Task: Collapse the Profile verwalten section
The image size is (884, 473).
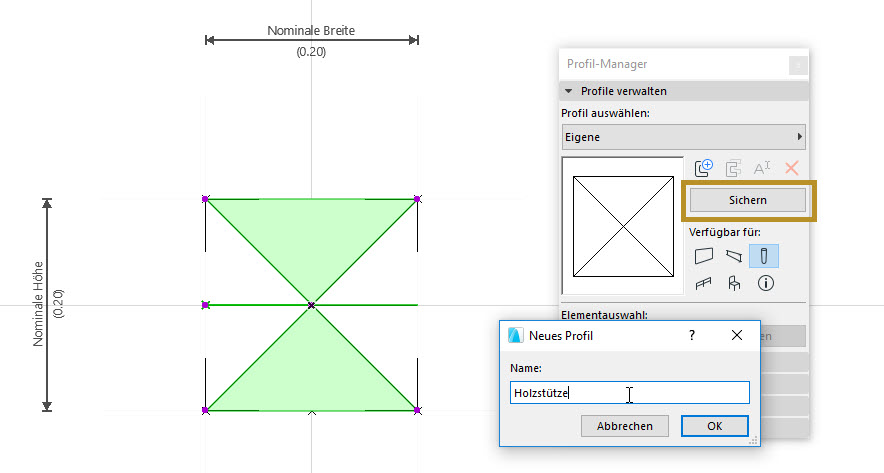Action: (x=568, y=91)
